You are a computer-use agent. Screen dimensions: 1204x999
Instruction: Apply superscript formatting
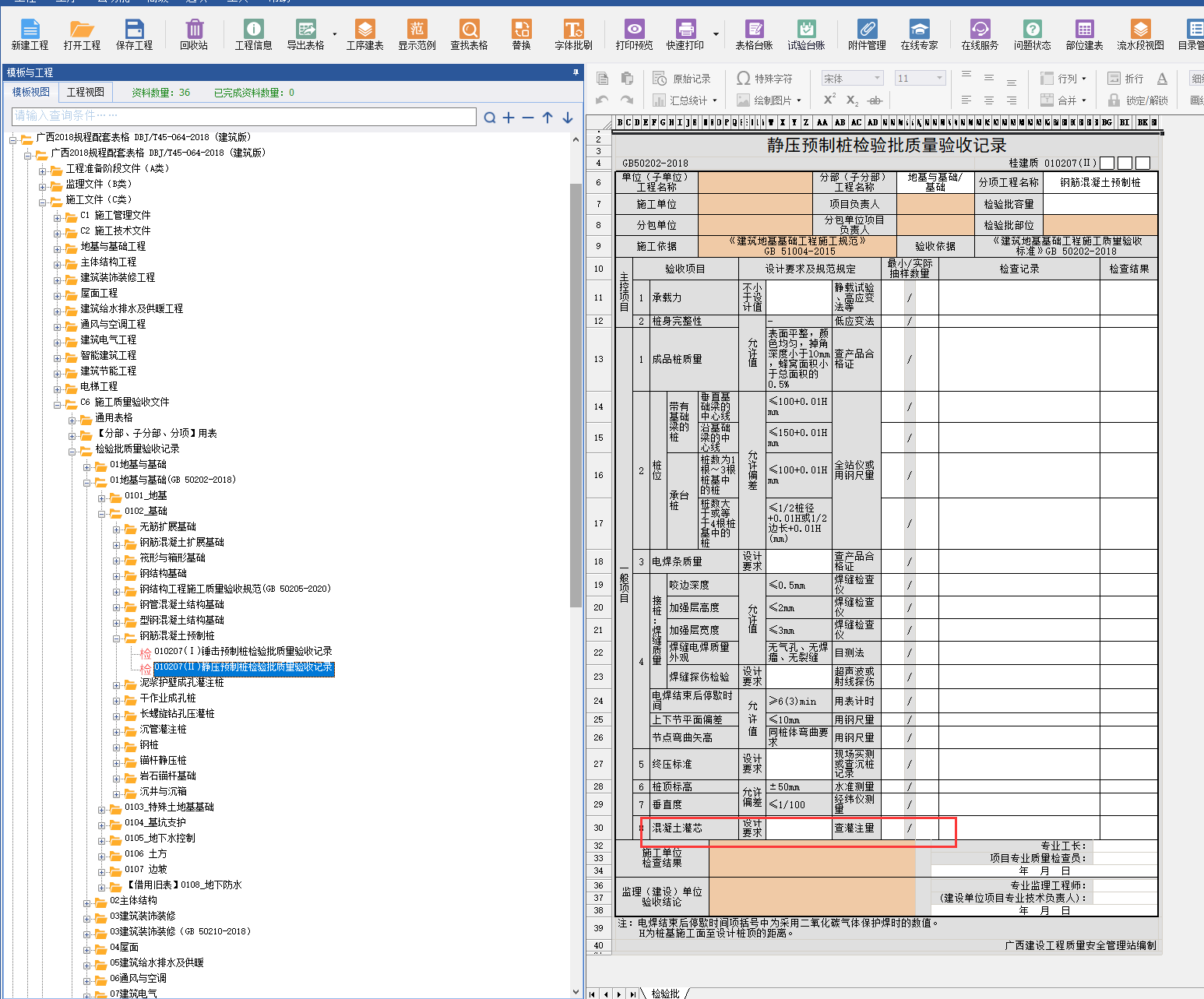pos(829,99)
